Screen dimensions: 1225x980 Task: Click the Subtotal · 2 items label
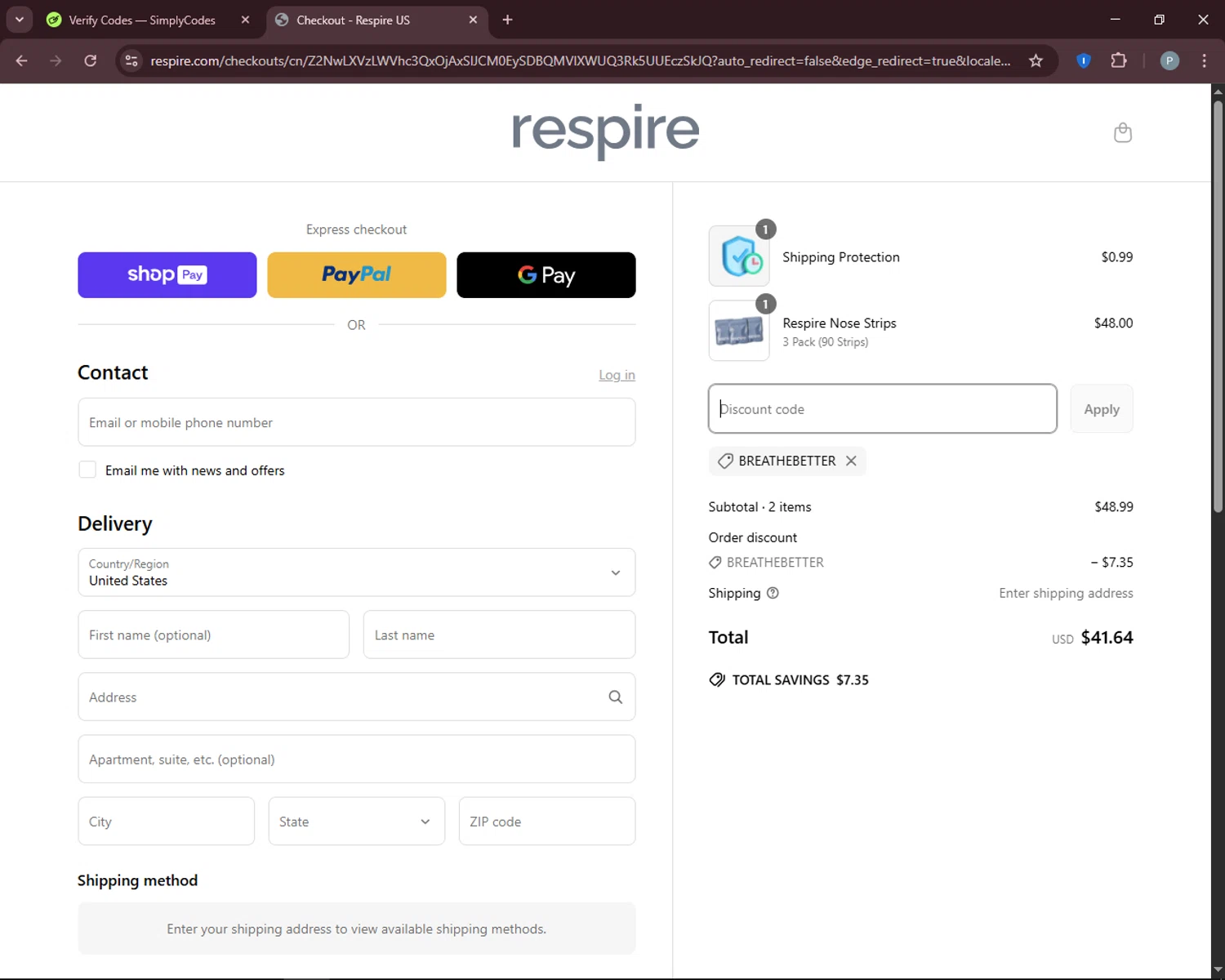[760, 506]
